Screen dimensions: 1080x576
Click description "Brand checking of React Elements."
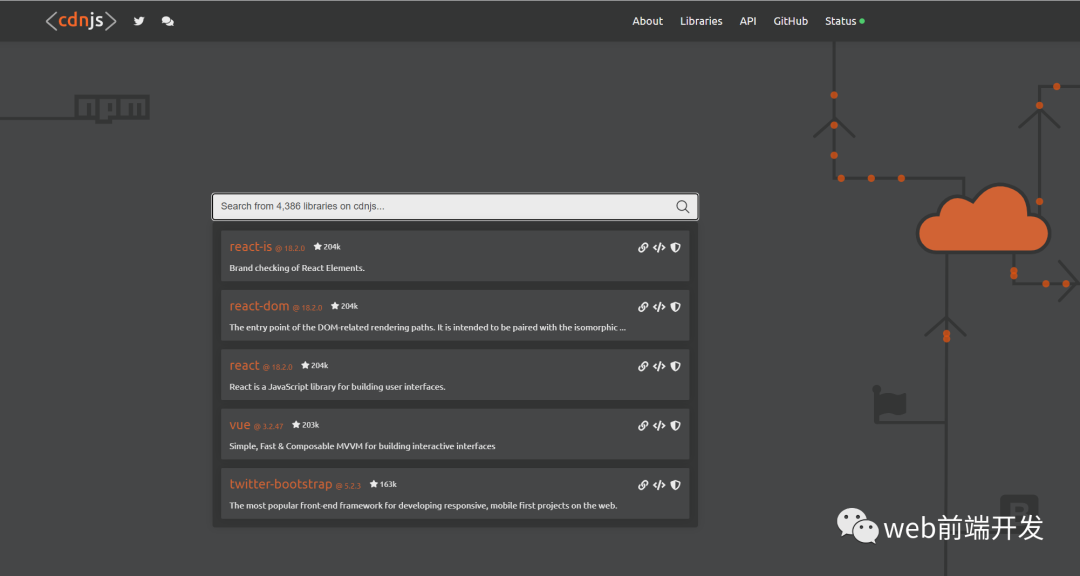coord(297,268)
